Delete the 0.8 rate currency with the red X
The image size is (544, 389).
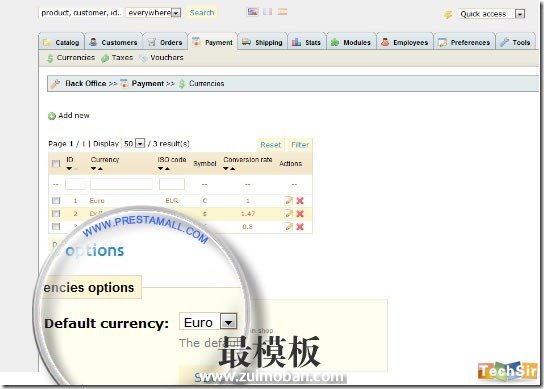coord(300,227)
